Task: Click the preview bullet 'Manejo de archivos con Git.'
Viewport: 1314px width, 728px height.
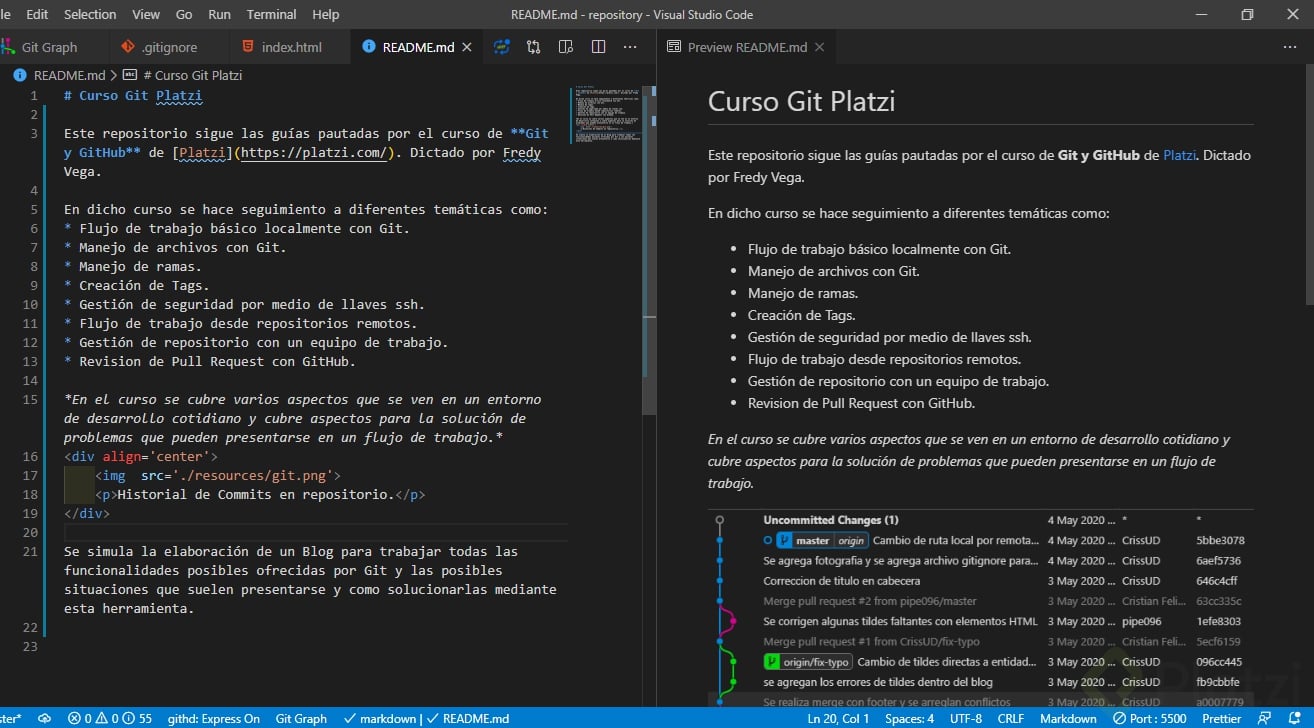Action: 833,271
